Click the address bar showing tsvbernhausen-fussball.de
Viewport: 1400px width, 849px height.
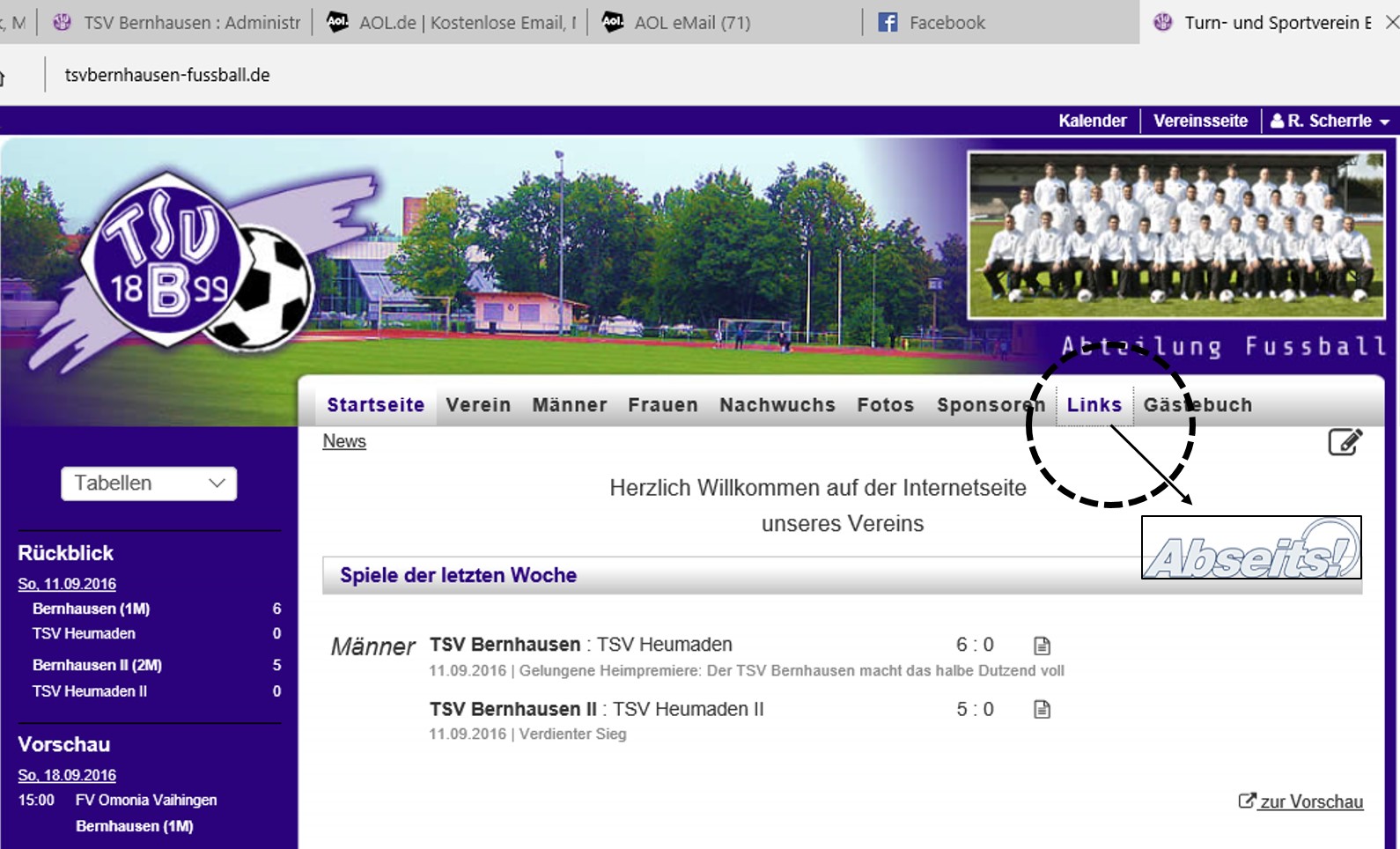167,76
